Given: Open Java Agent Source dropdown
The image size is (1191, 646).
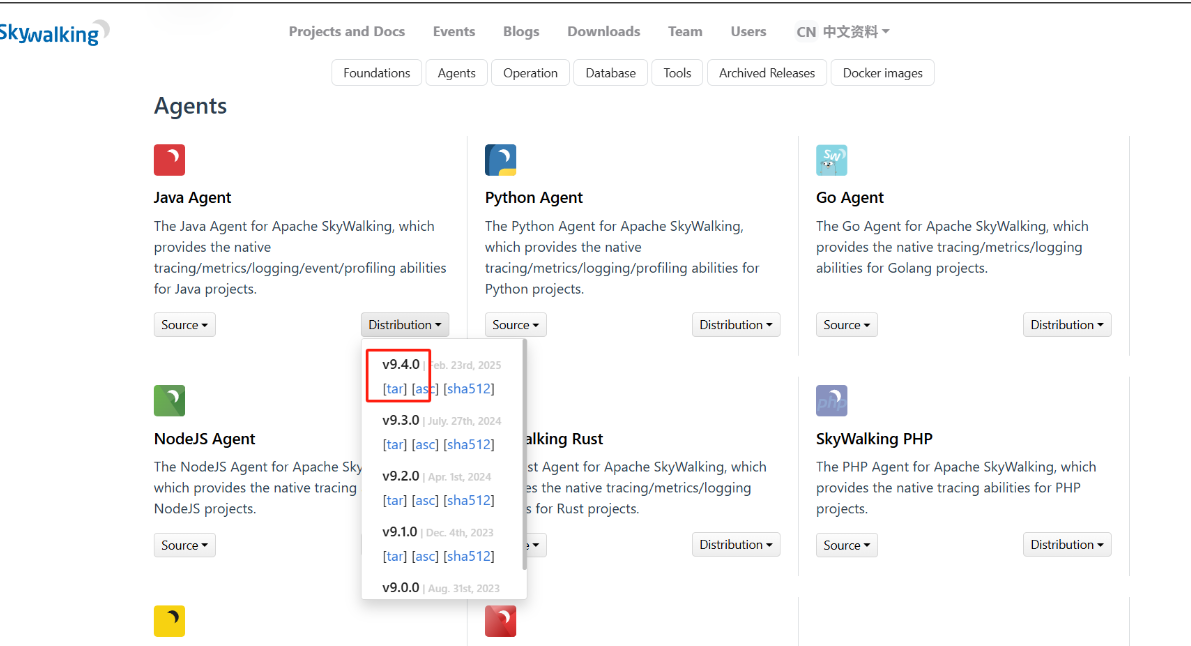Looking at the screenshot, I should pos(185,325).
